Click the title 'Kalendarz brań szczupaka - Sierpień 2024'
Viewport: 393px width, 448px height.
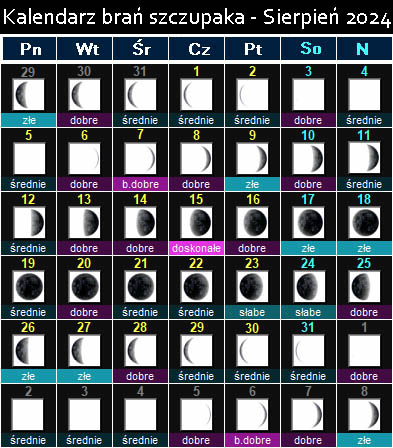point(197,17)
